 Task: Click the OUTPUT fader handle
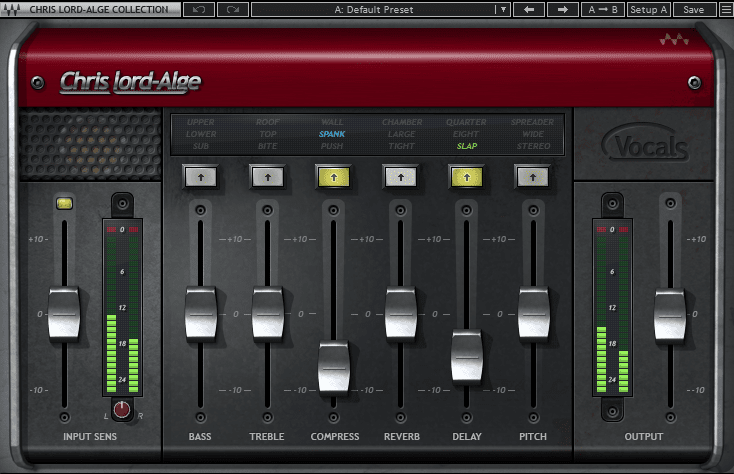click(670, 315)
